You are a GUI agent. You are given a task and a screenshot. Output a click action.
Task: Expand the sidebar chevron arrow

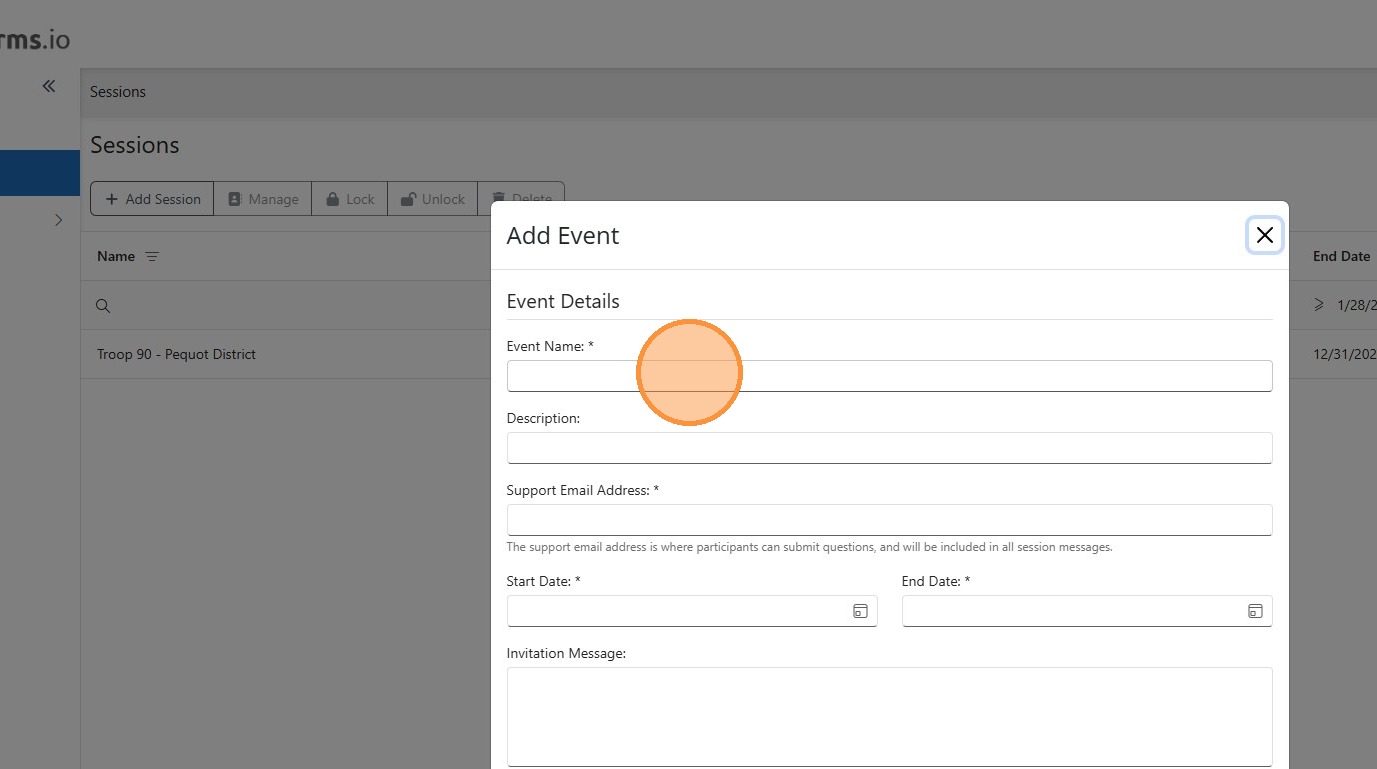[58, 220]
